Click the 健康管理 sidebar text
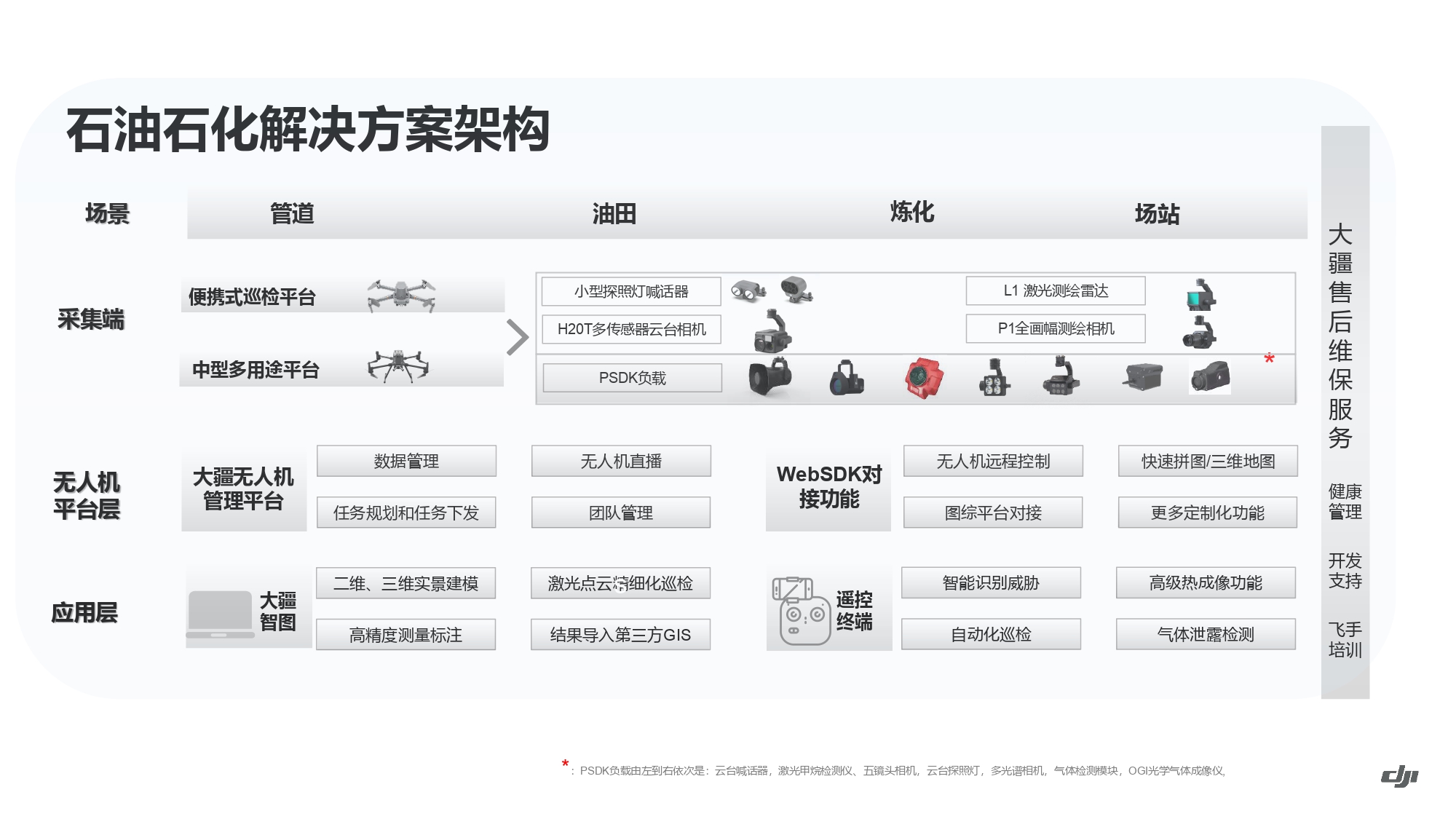The width and height of the screenshot is (1456, 819). (x=1345, y=502)
